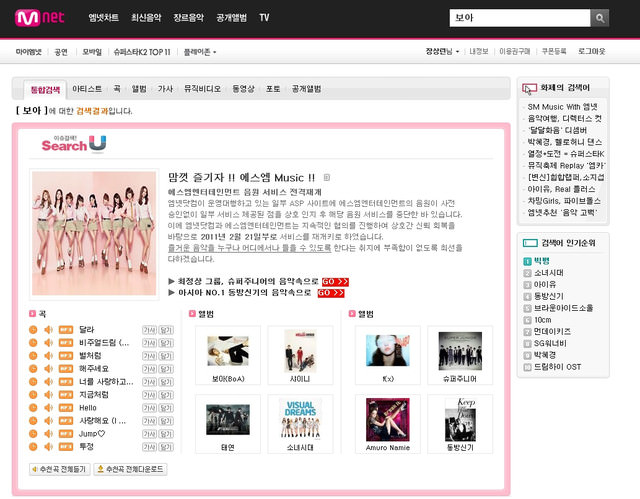Click orange circle icon next to 달라

[33, 330]
